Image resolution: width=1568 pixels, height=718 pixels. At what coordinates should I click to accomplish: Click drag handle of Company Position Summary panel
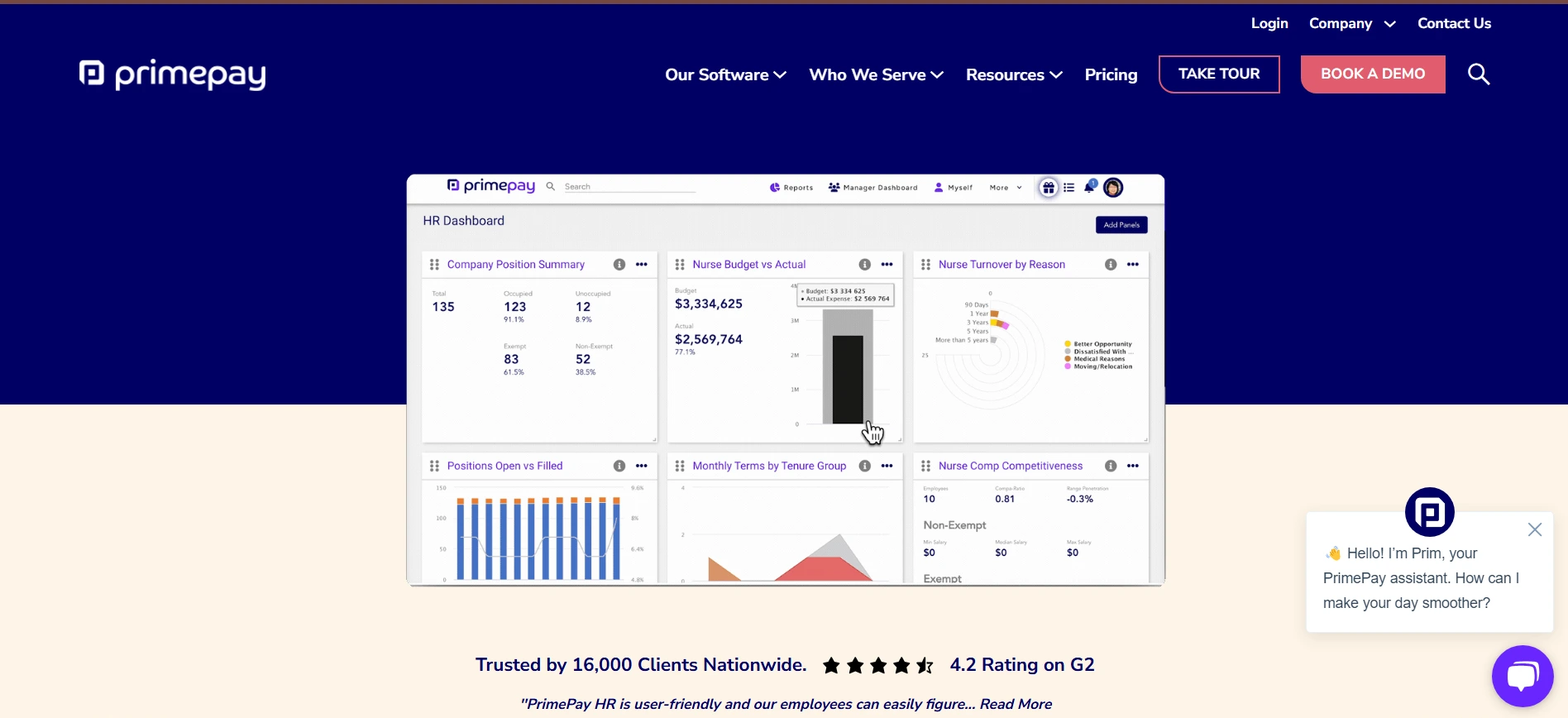pos(434,265)
